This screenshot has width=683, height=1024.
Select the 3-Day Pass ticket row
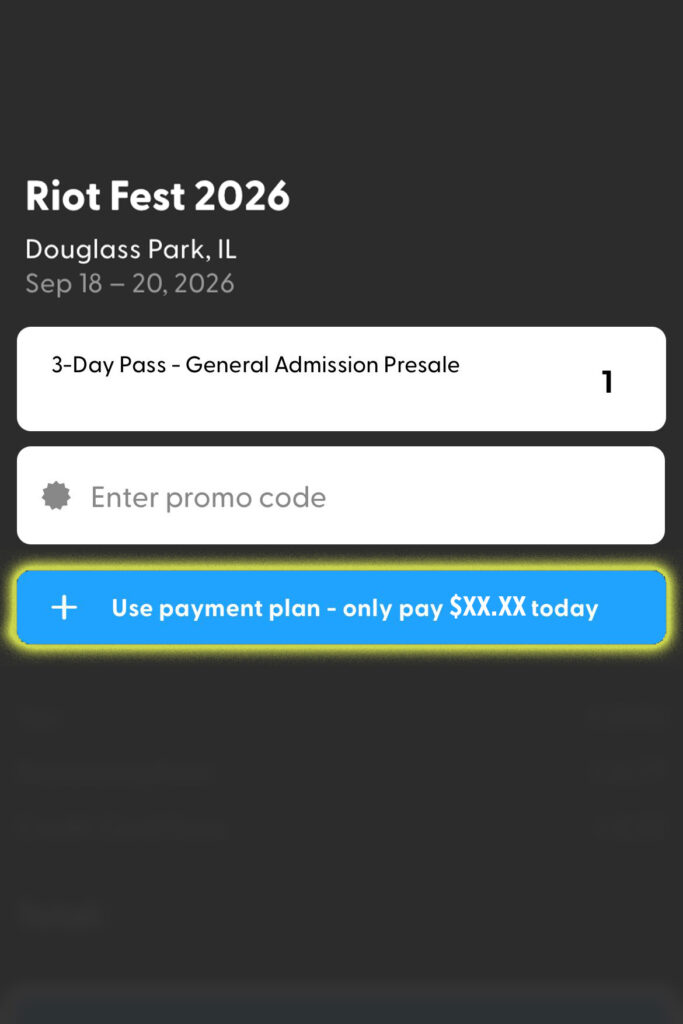click(x=340, y=379)
